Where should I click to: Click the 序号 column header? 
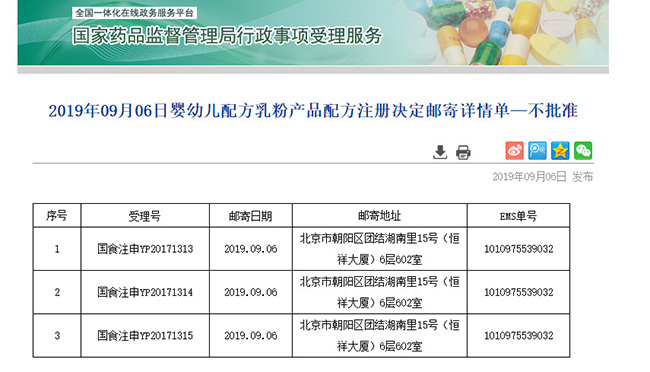pyautogui.click(x=57, y=216)
